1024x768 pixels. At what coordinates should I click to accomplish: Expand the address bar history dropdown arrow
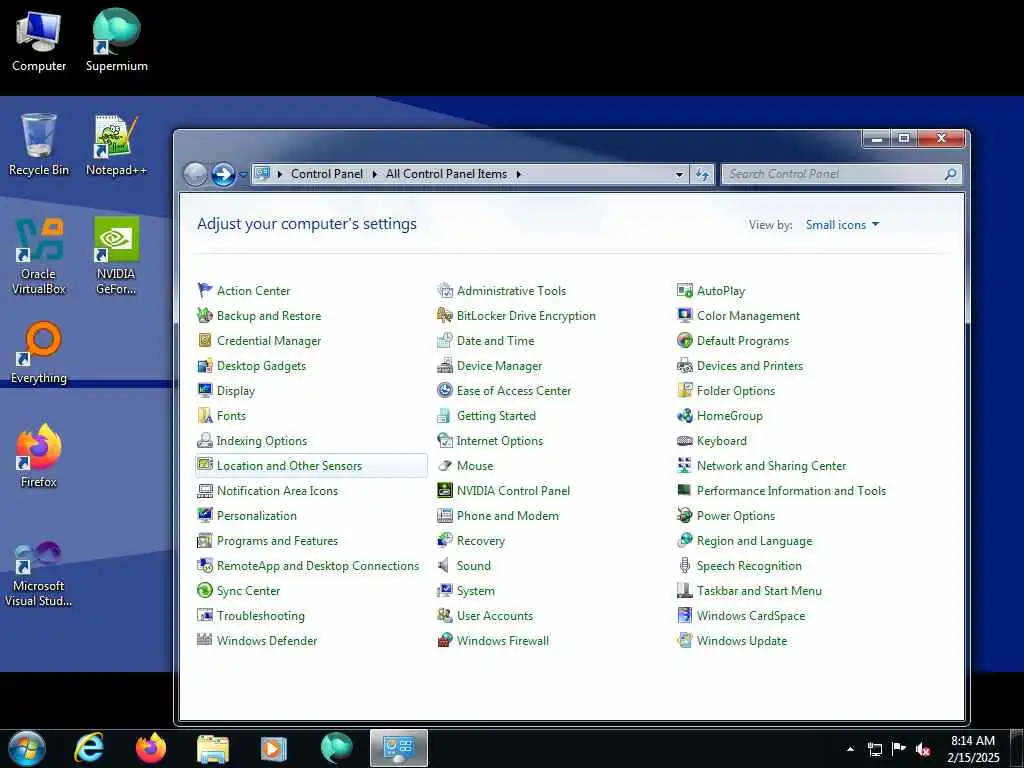[679, 174]
